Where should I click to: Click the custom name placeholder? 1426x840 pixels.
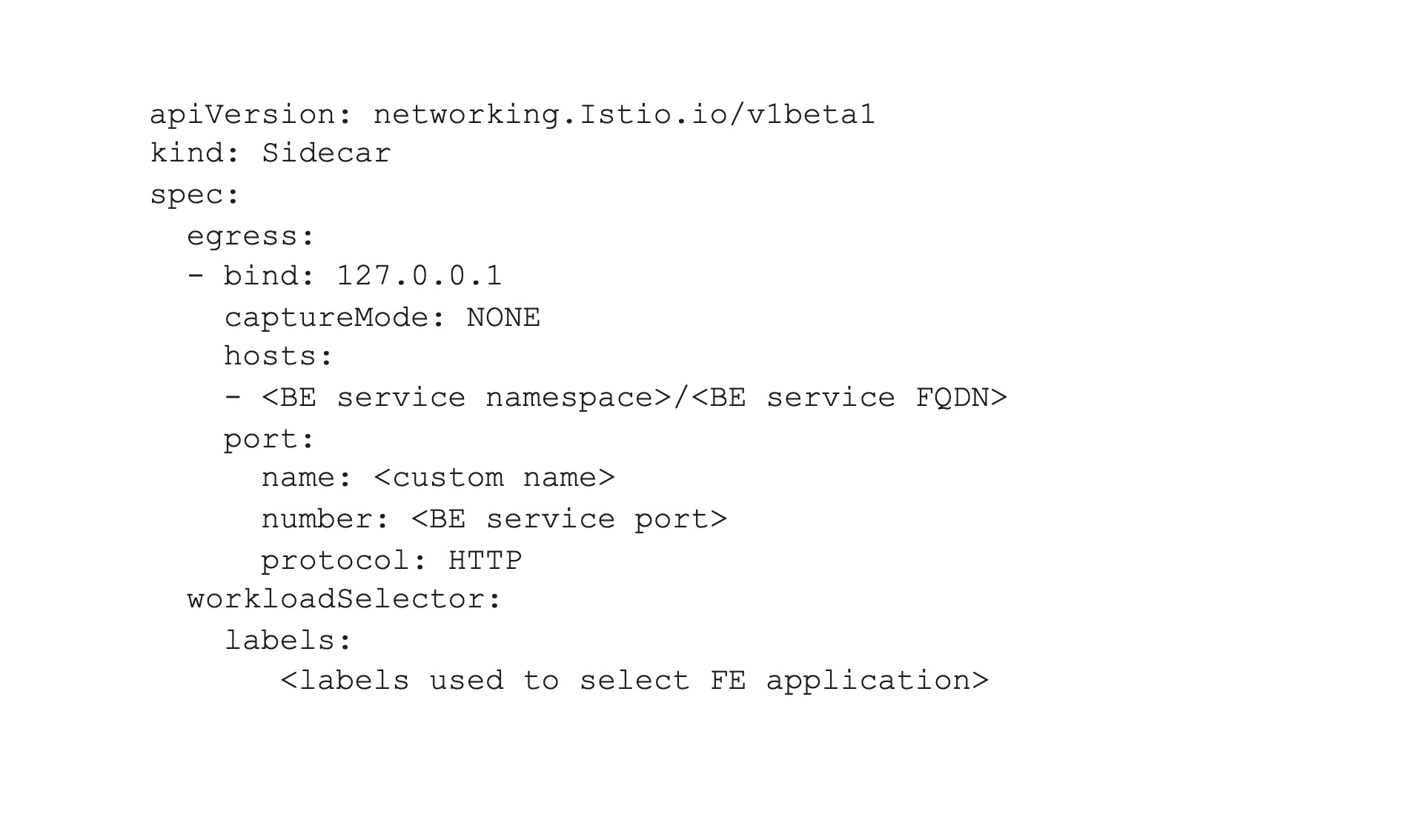(494, 478)
